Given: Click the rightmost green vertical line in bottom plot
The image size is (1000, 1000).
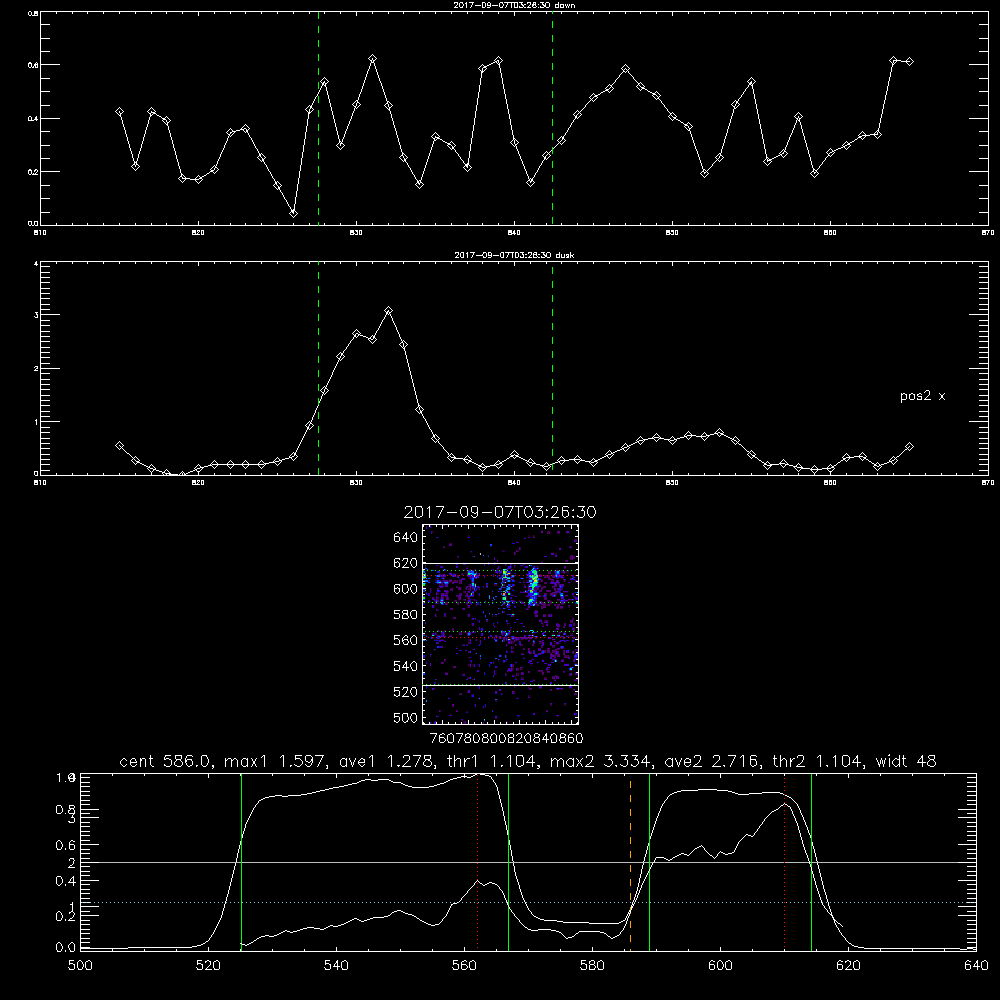Looking at the screenshot, I should pyautogui.click(x=811, y=861).
